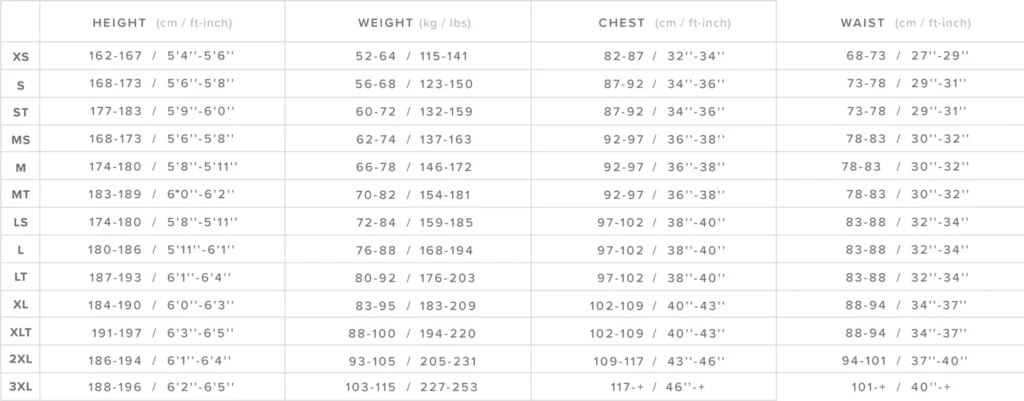
Task: Select the LT size row label
Action: [x=21, y=278]
